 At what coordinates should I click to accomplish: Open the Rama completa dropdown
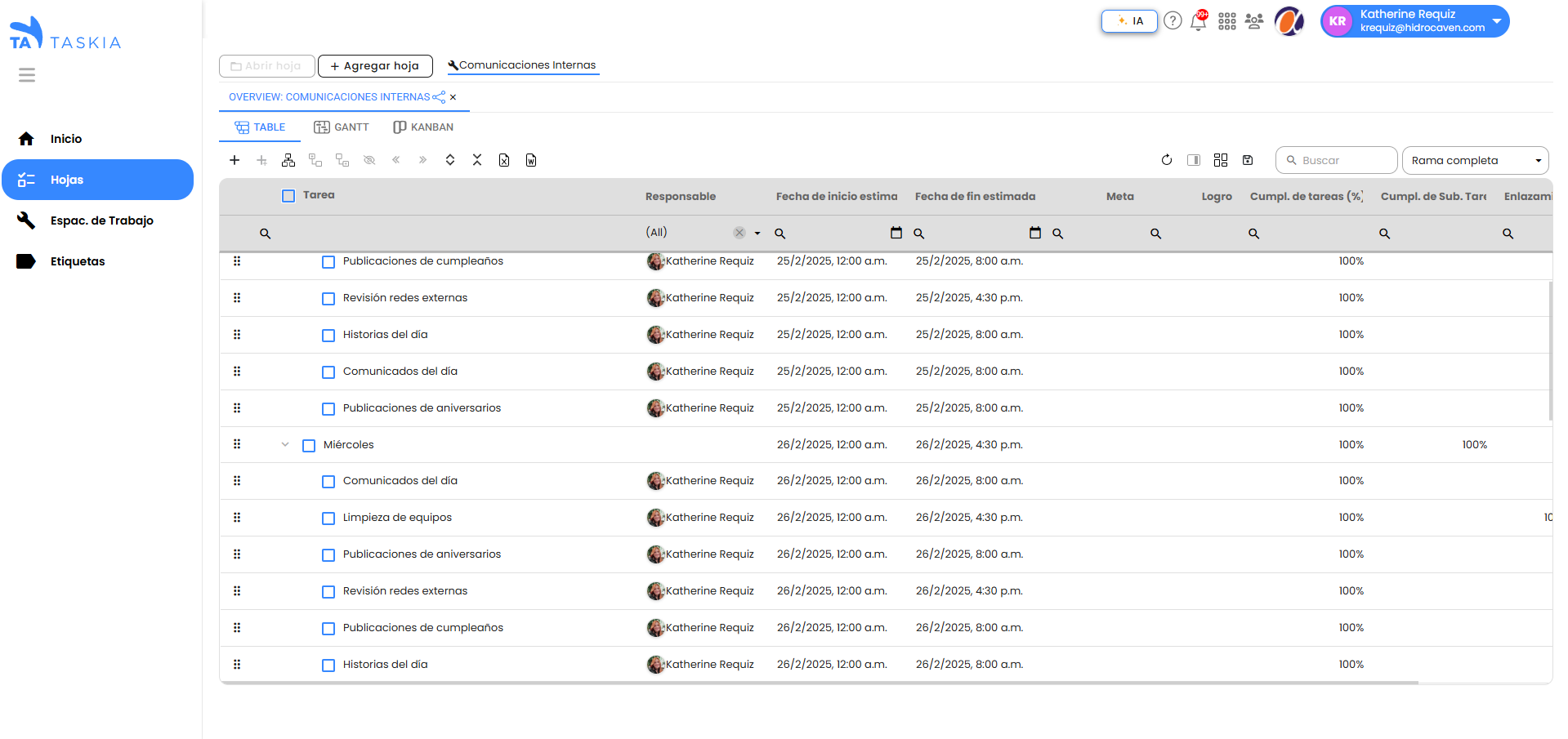1475,161
